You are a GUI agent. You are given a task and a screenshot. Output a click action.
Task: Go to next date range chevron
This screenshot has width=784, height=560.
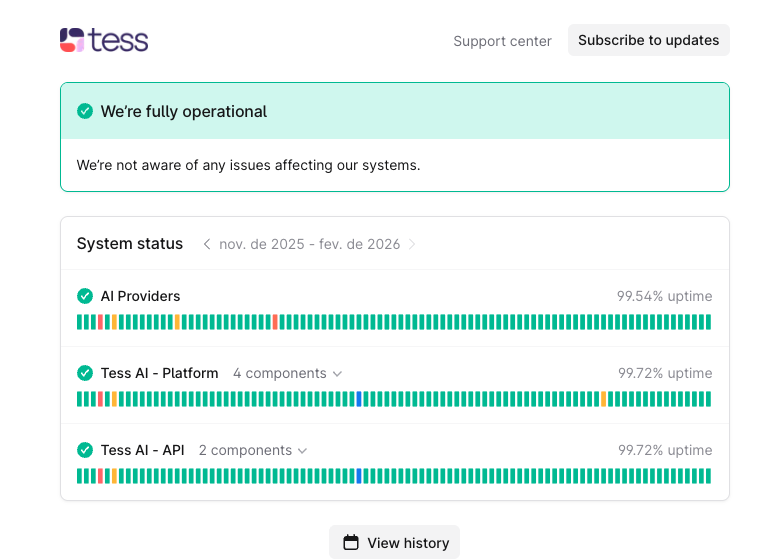pyautogui.click(x=412, y=244)
